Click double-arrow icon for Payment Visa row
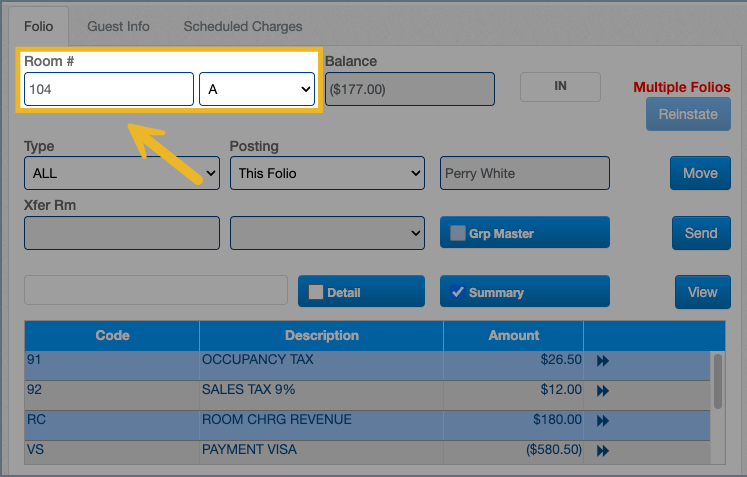747x477 pixels. [x=602, y=451]
